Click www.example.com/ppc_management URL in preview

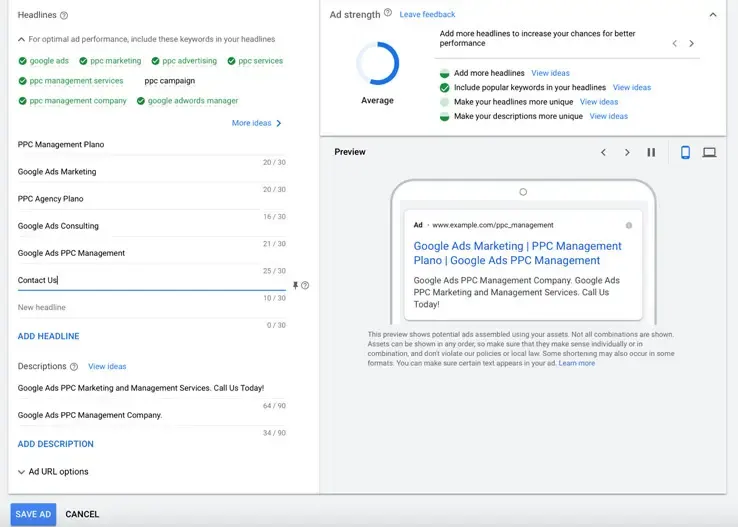[493, 225]
